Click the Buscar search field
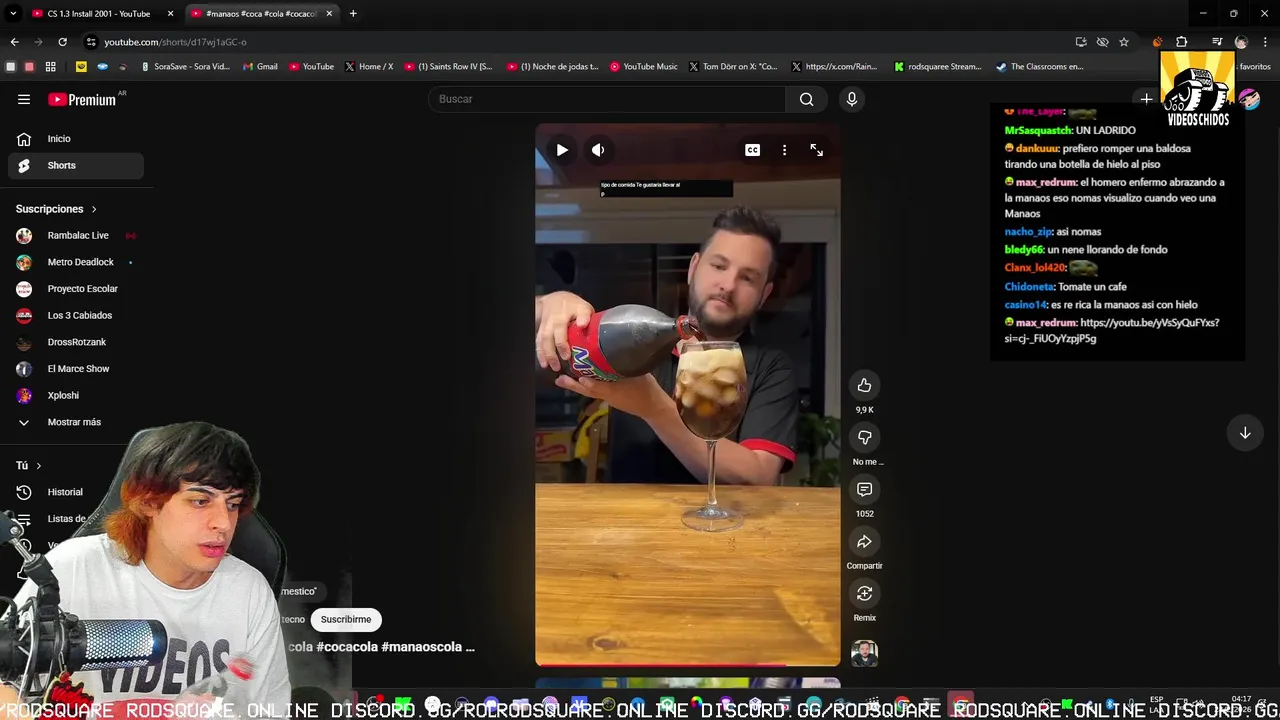Viewport: 1280px width, 720px height. [x=608, y=99]
